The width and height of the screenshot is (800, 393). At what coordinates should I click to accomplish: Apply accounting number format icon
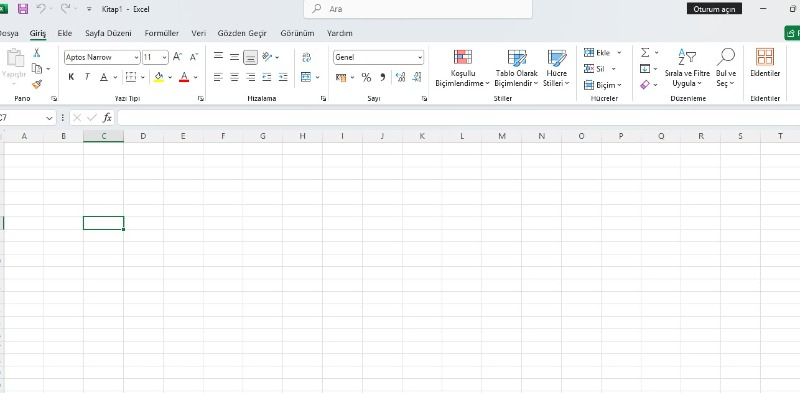pos(341,77)
